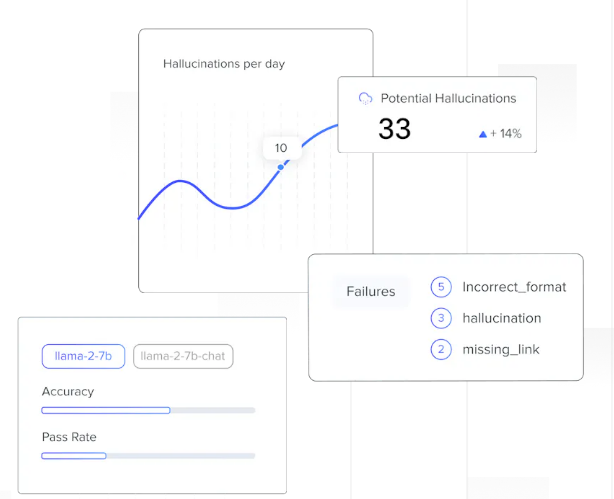This screenshot has width=614, height=499.
Task: Click the large number 33
Action: (394, 129)
